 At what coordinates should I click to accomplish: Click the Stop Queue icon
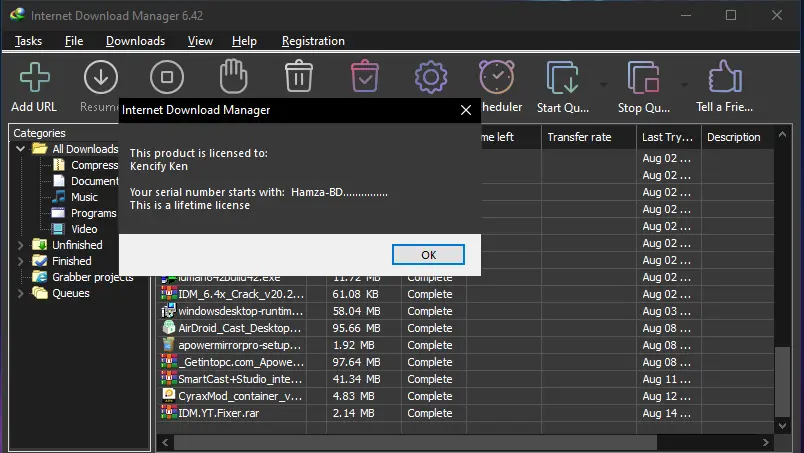click(x=644, y=77)
